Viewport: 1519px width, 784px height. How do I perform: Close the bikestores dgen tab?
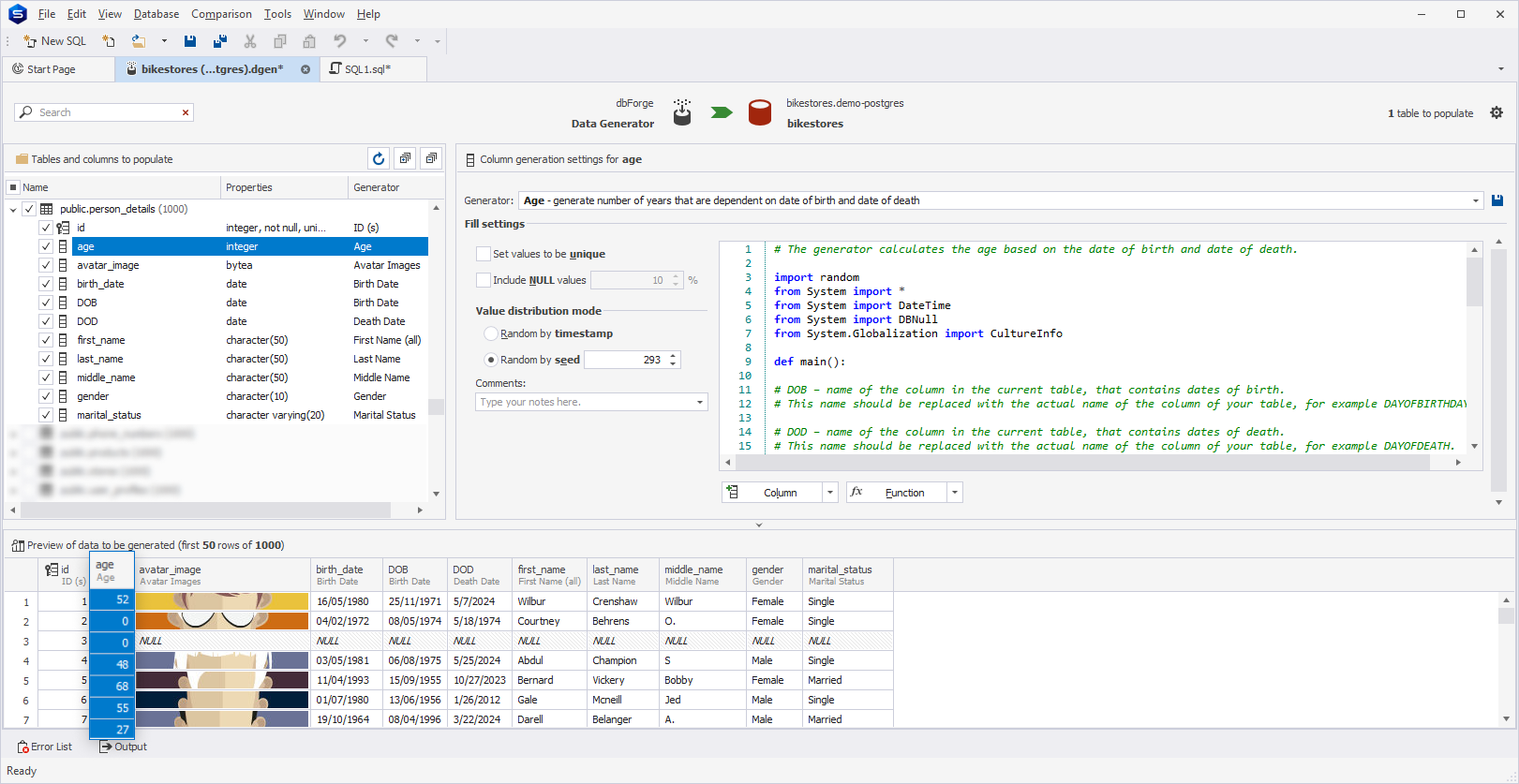[x=305, y=69]
